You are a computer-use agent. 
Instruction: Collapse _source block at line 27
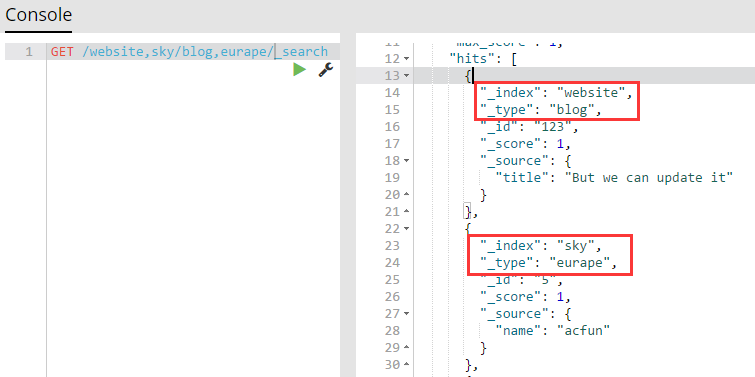(x=406, y=314)
